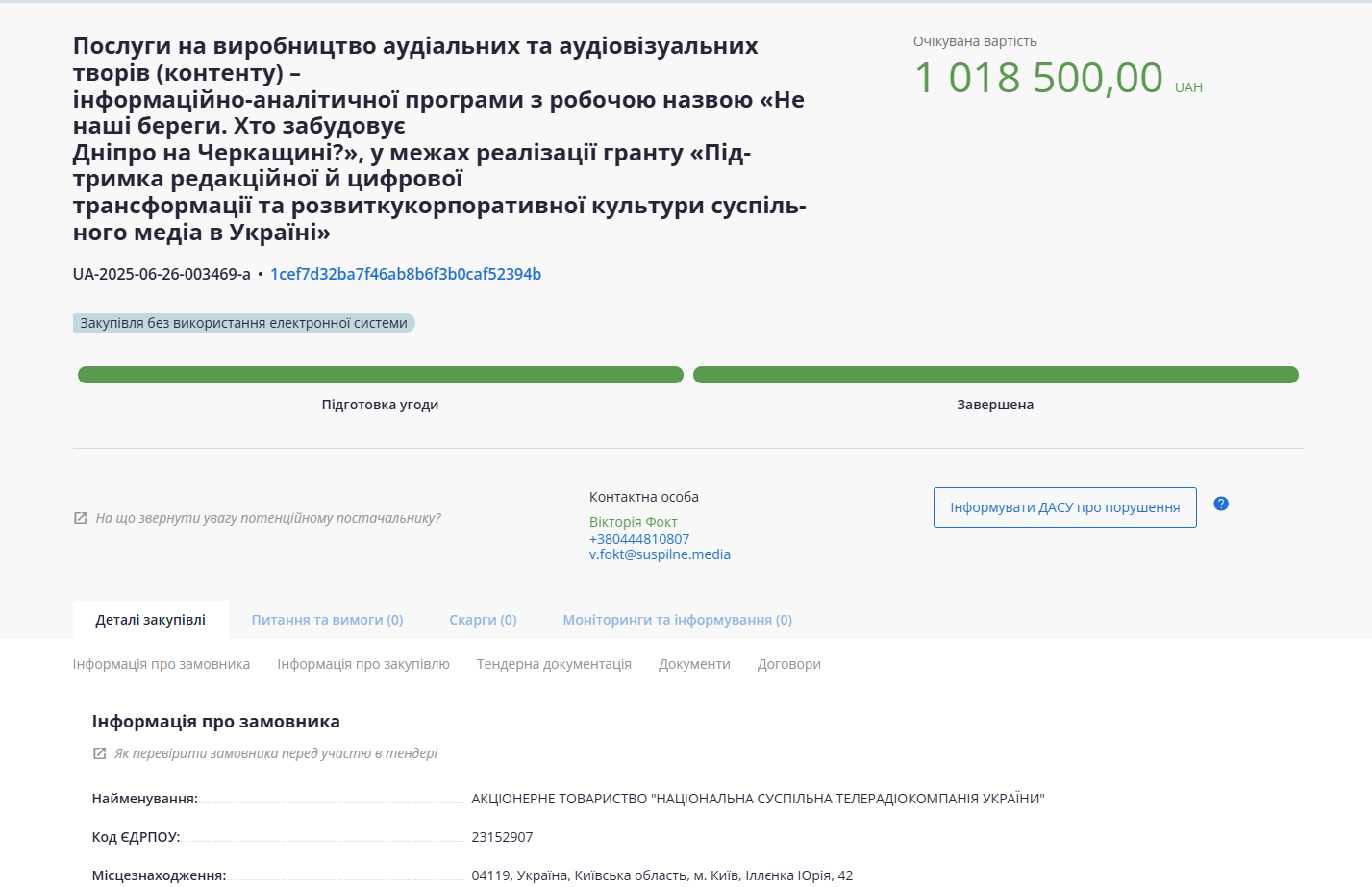The image size is (1372, 887).
Task: Select "Моніторинги та інформування (0)" tab
Action: 677,620
